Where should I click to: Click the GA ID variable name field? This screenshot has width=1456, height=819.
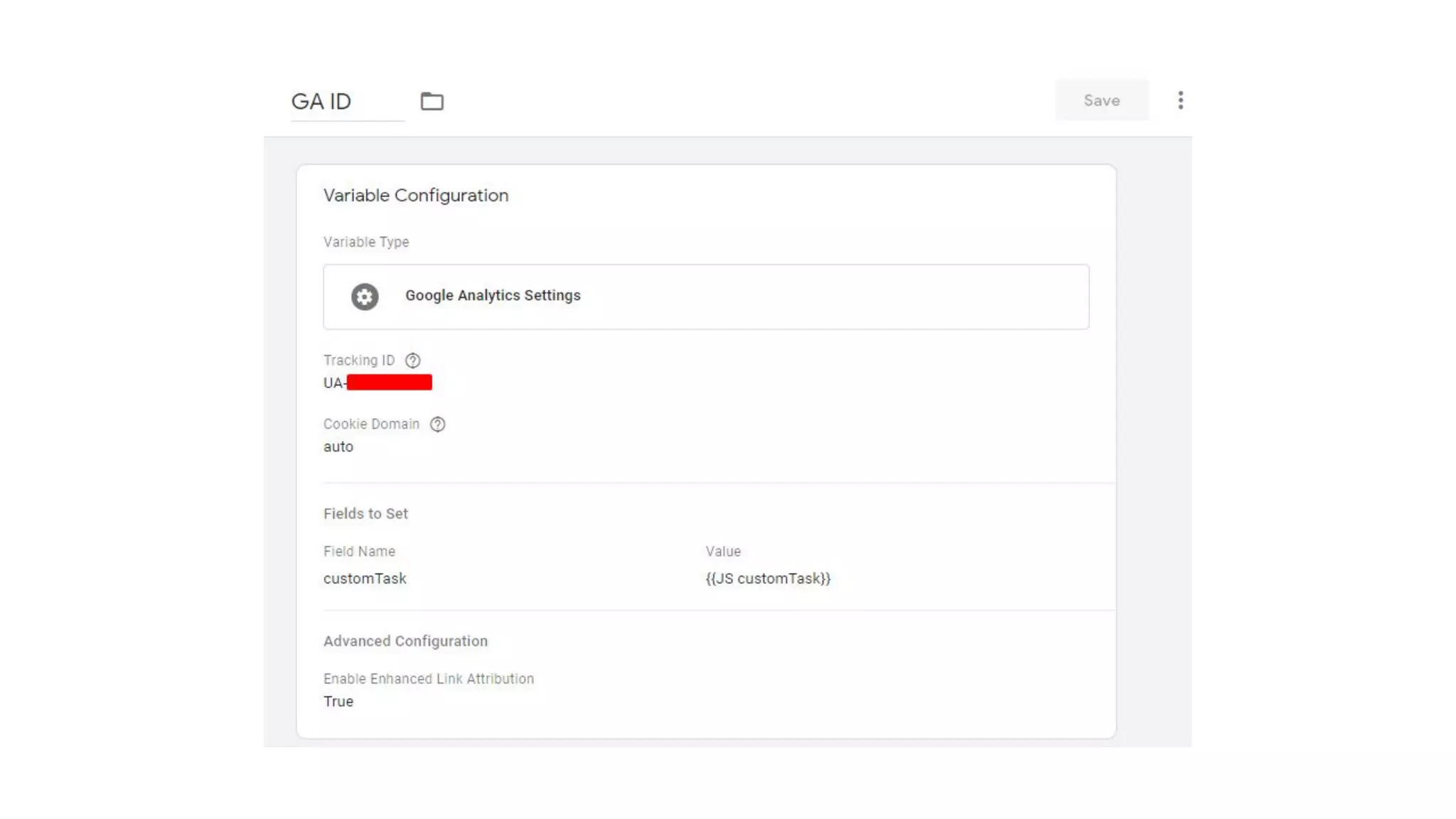click(x=346, y=102)
